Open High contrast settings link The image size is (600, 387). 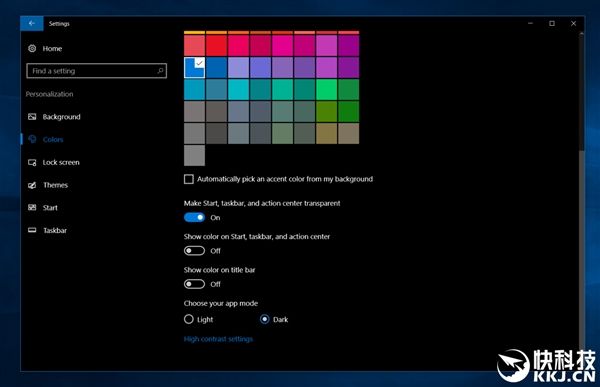(218, 339)
